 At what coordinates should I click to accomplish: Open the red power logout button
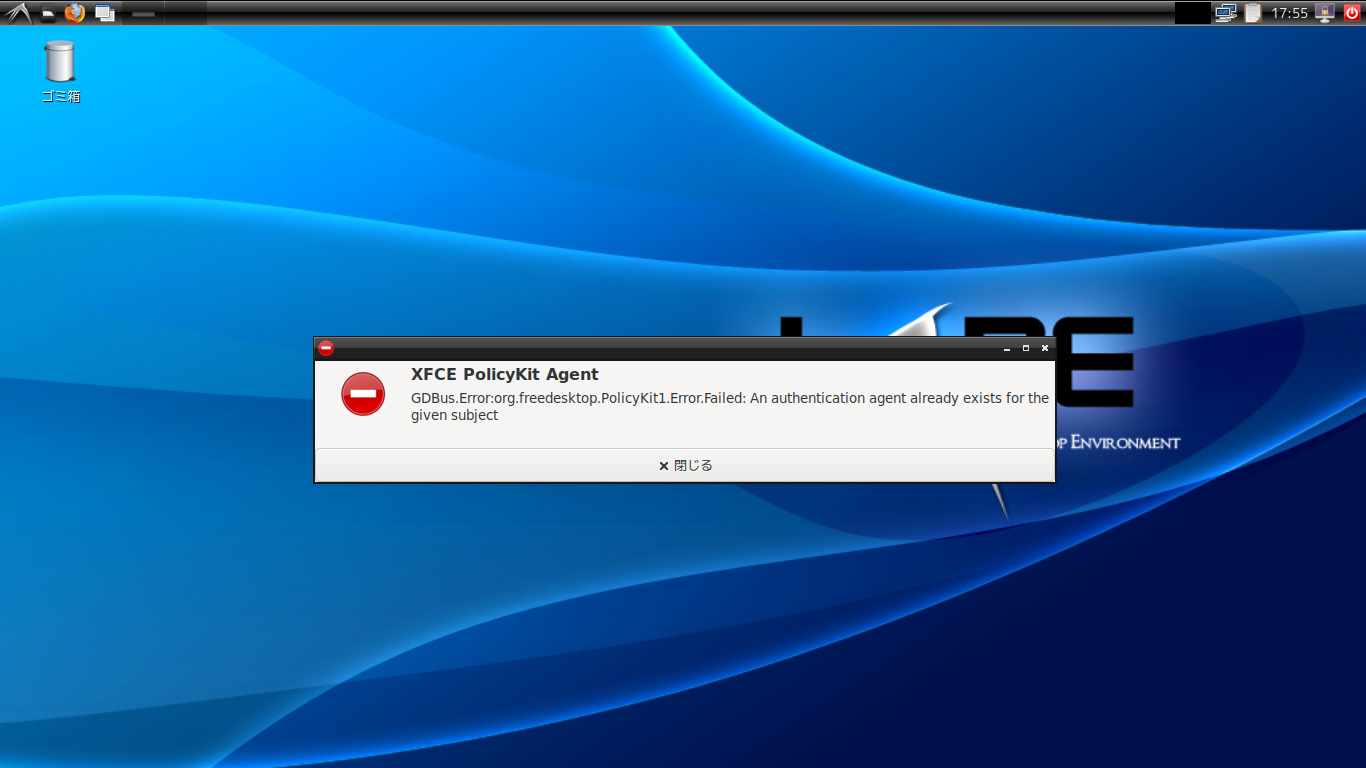pos(1352,13)
